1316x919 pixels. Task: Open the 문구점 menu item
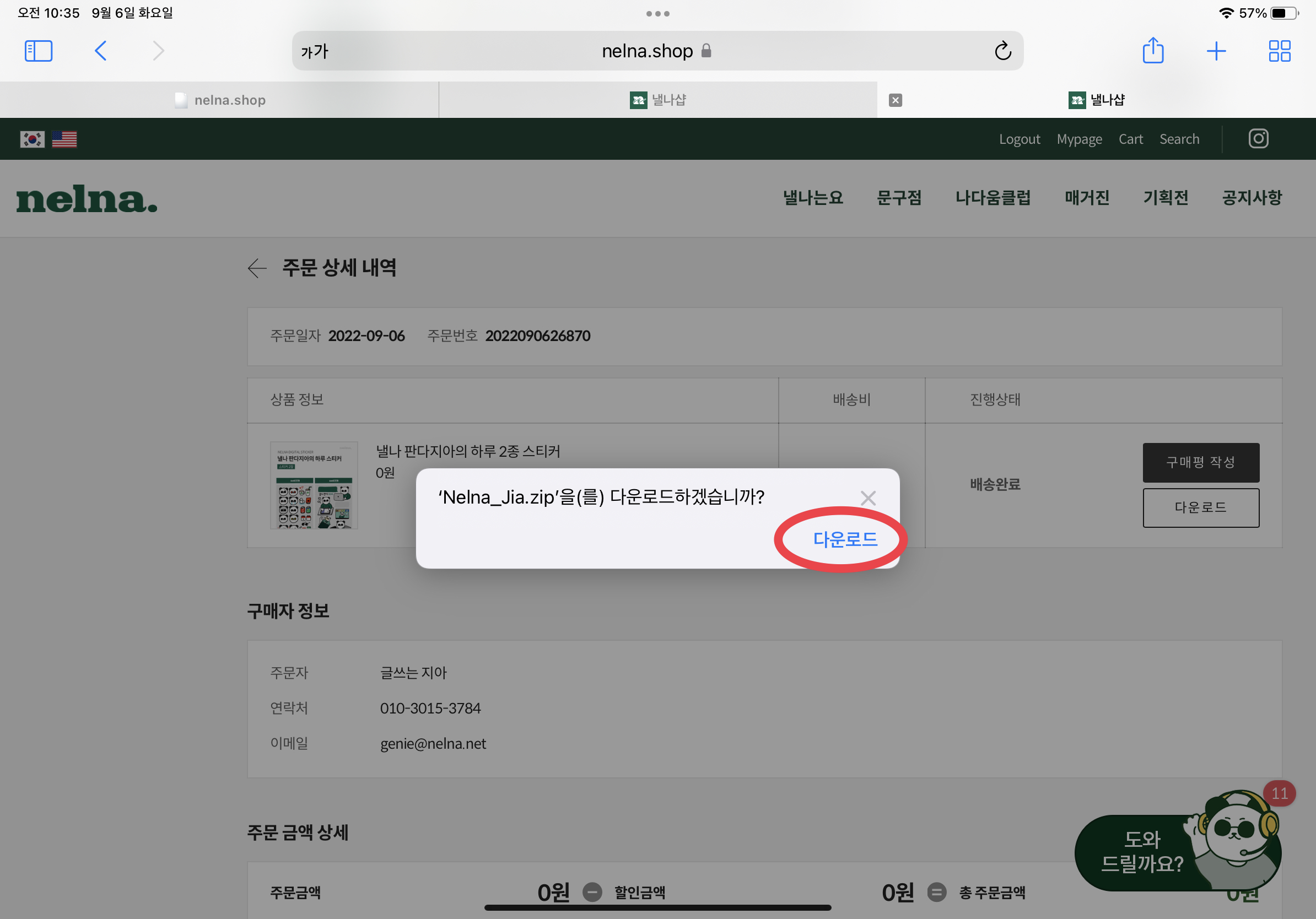point(899,198)
